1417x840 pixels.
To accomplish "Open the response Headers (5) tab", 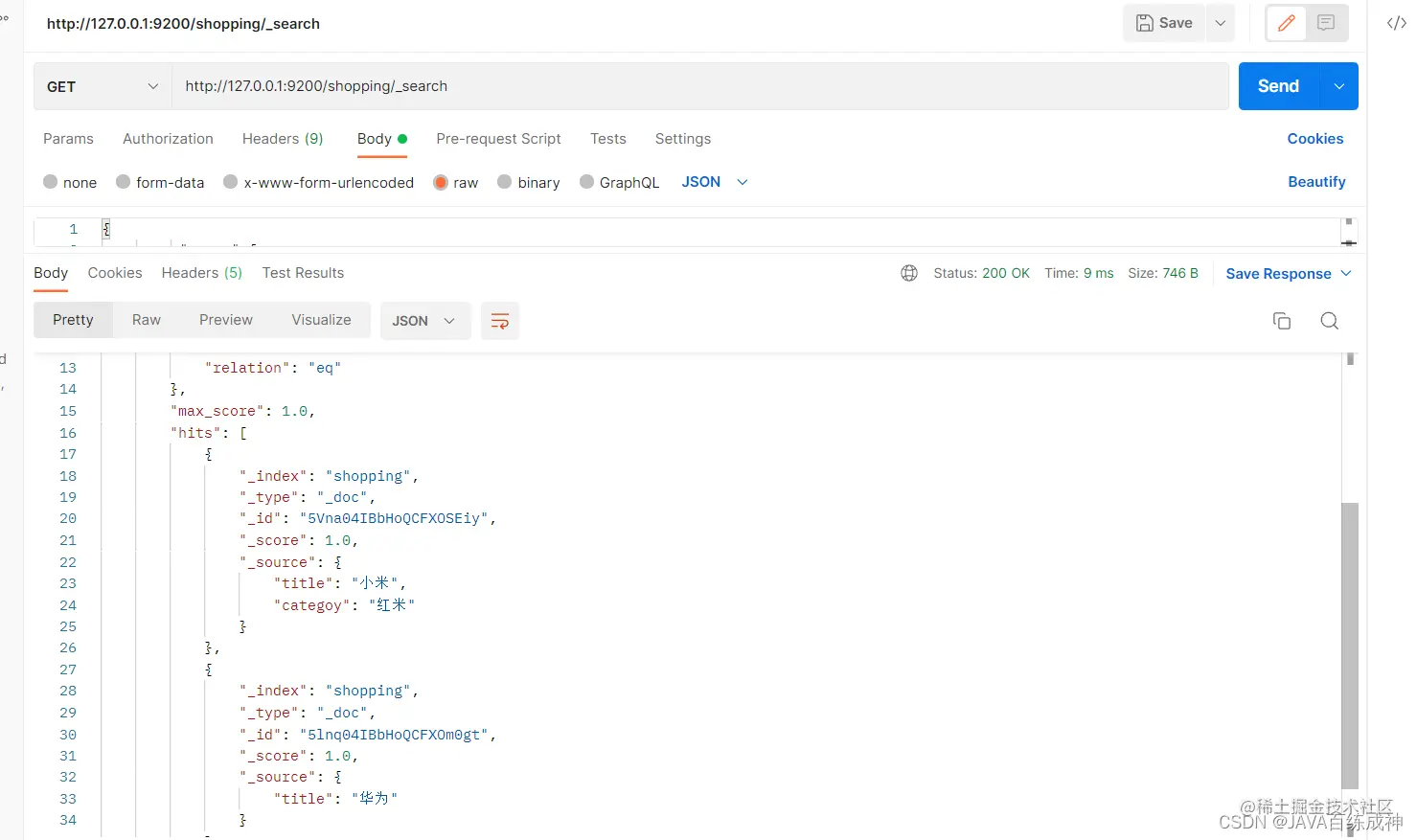I will 201,273.
